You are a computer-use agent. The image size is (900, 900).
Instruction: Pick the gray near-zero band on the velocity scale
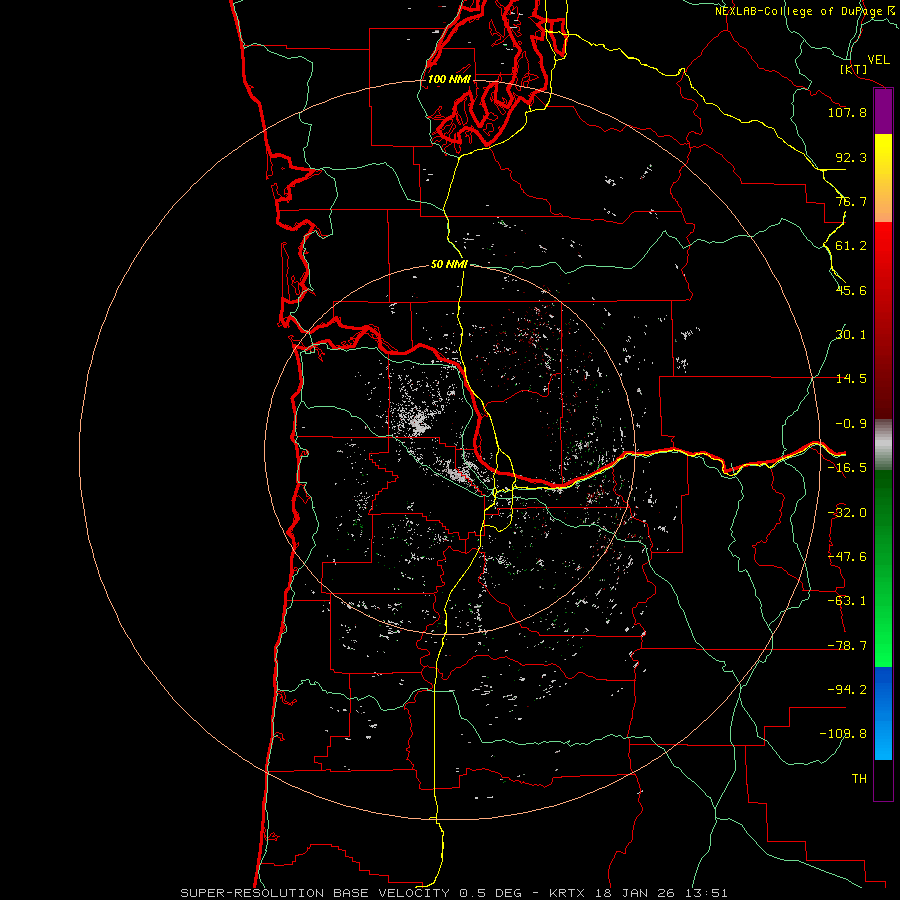[883, 445]
